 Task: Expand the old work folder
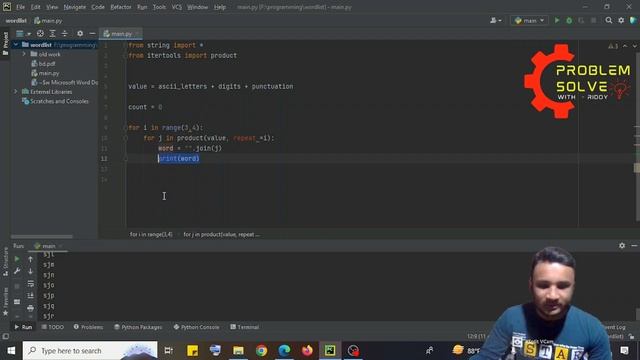[24, 54]
